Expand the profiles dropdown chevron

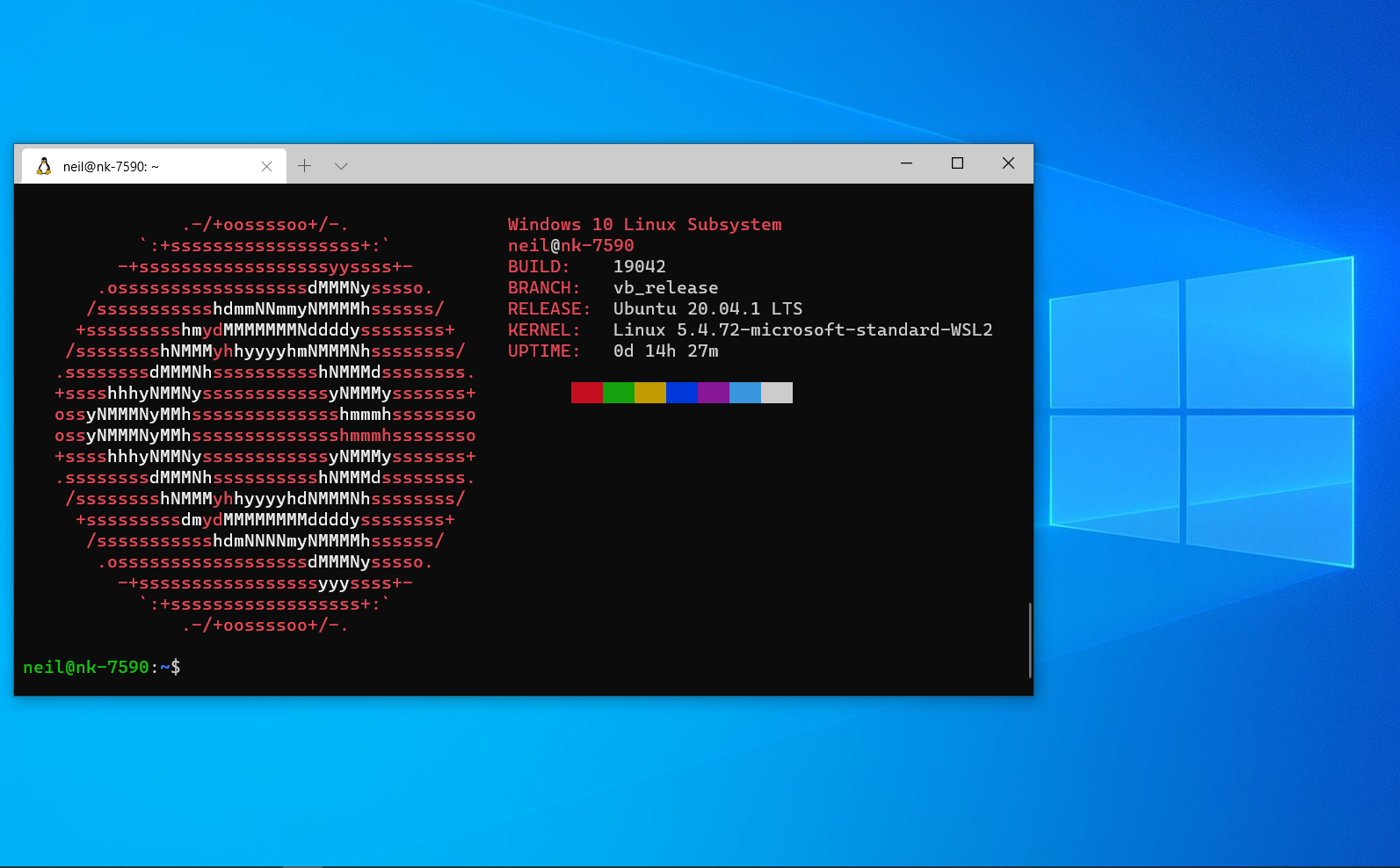[341, 165]
